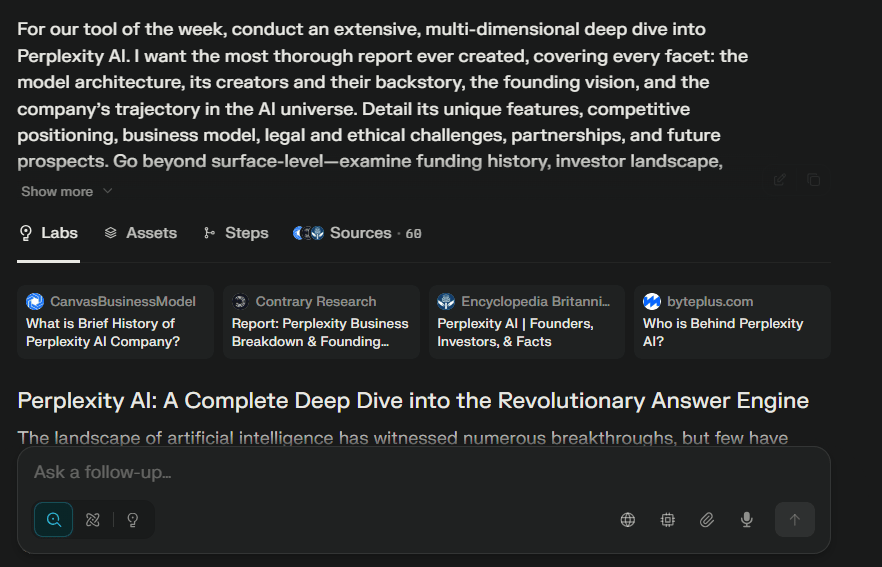
Task: Open the Sources tab showing 60
Action: tap(357, 233)
